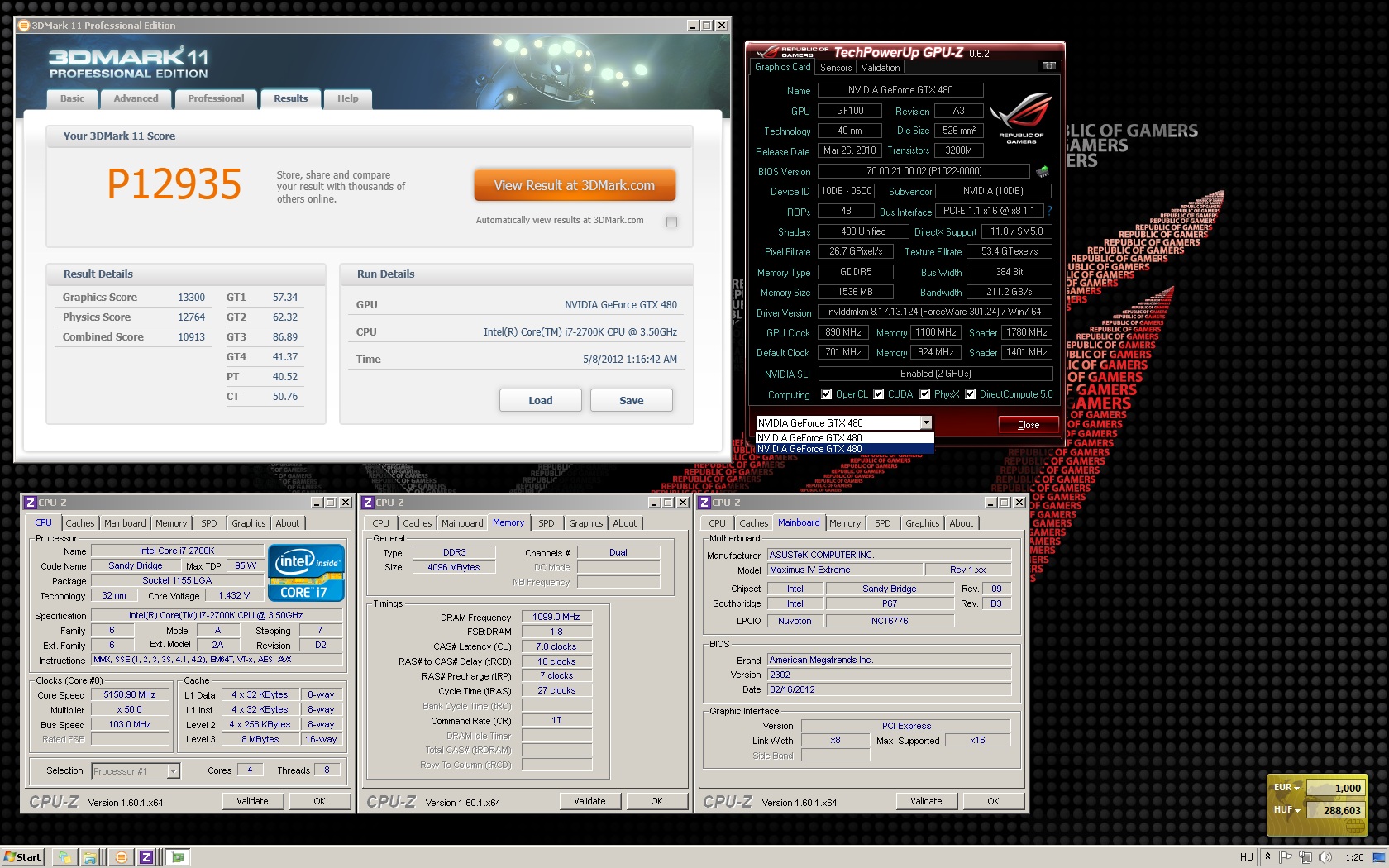Click the Core Speed value 5150.98 MHz
Viewport: 1389px width, 868px height.
coord(130,695)
